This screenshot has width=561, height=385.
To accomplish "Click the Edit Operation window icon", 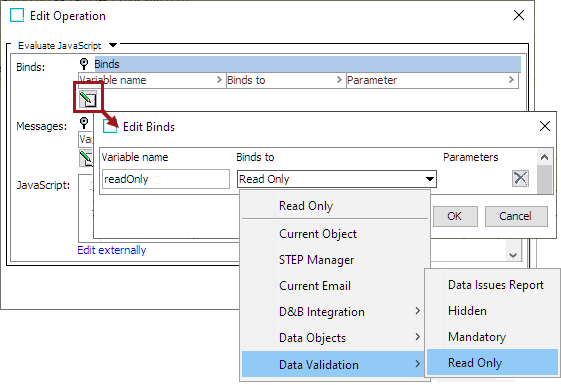I will point(17,15).
